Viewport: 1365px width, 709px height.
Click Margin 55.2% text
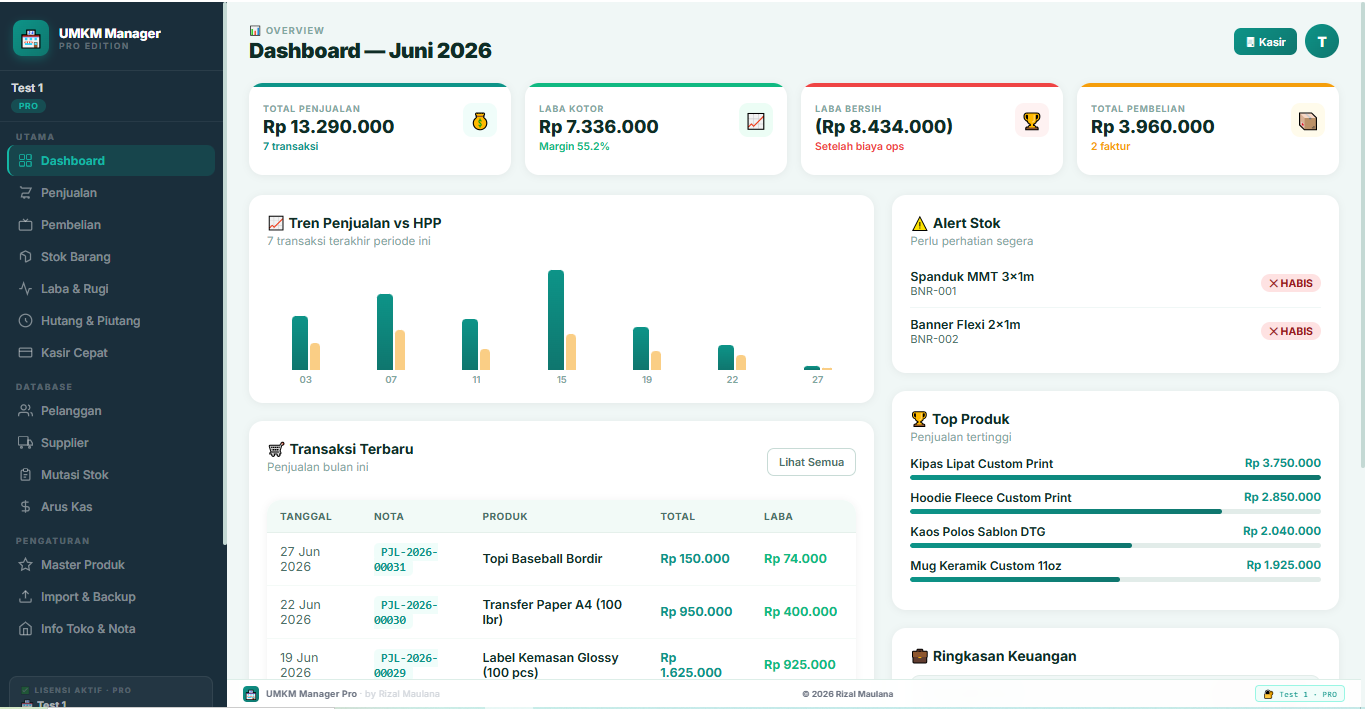[574, 147]
